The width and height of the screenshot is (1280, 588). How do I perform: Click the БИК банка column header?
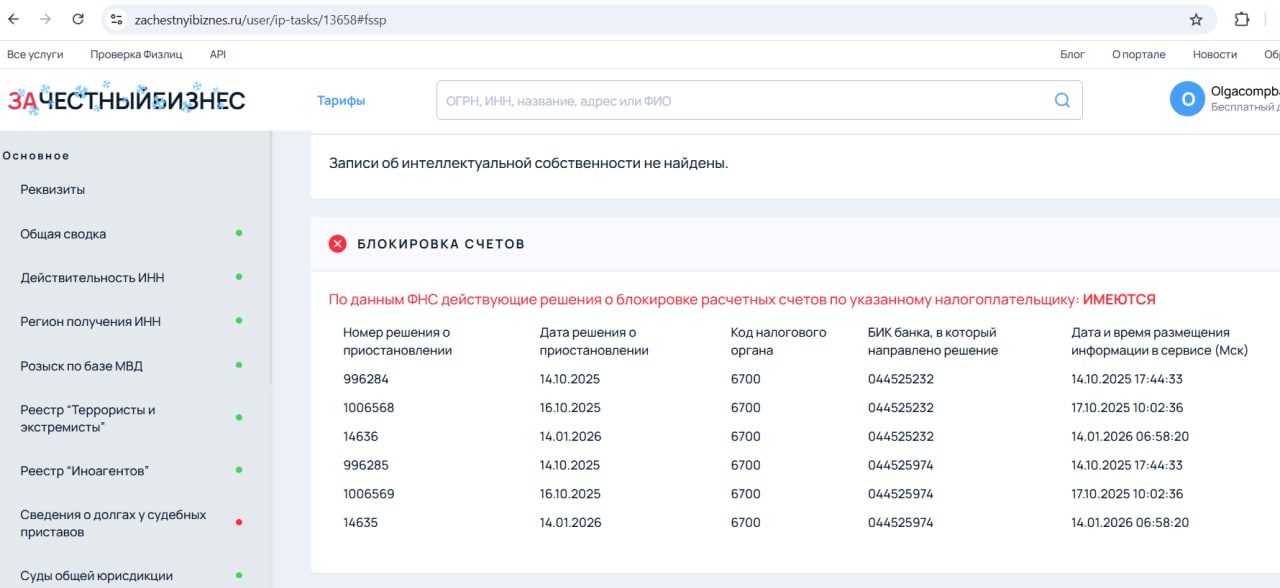click(933, 341)
